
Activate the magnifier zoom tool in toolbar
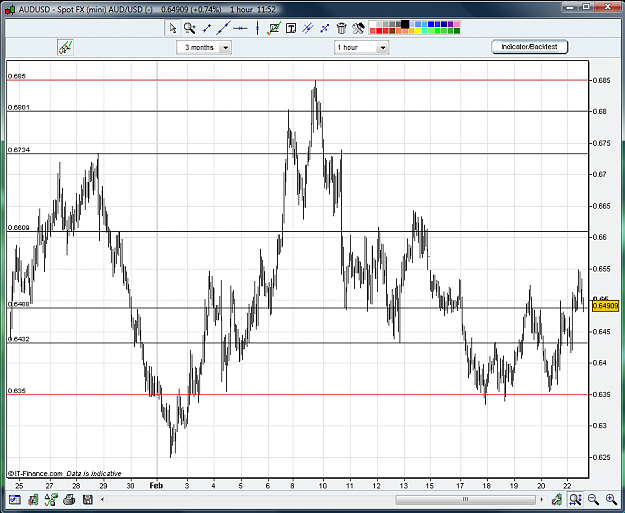[189, 28]
